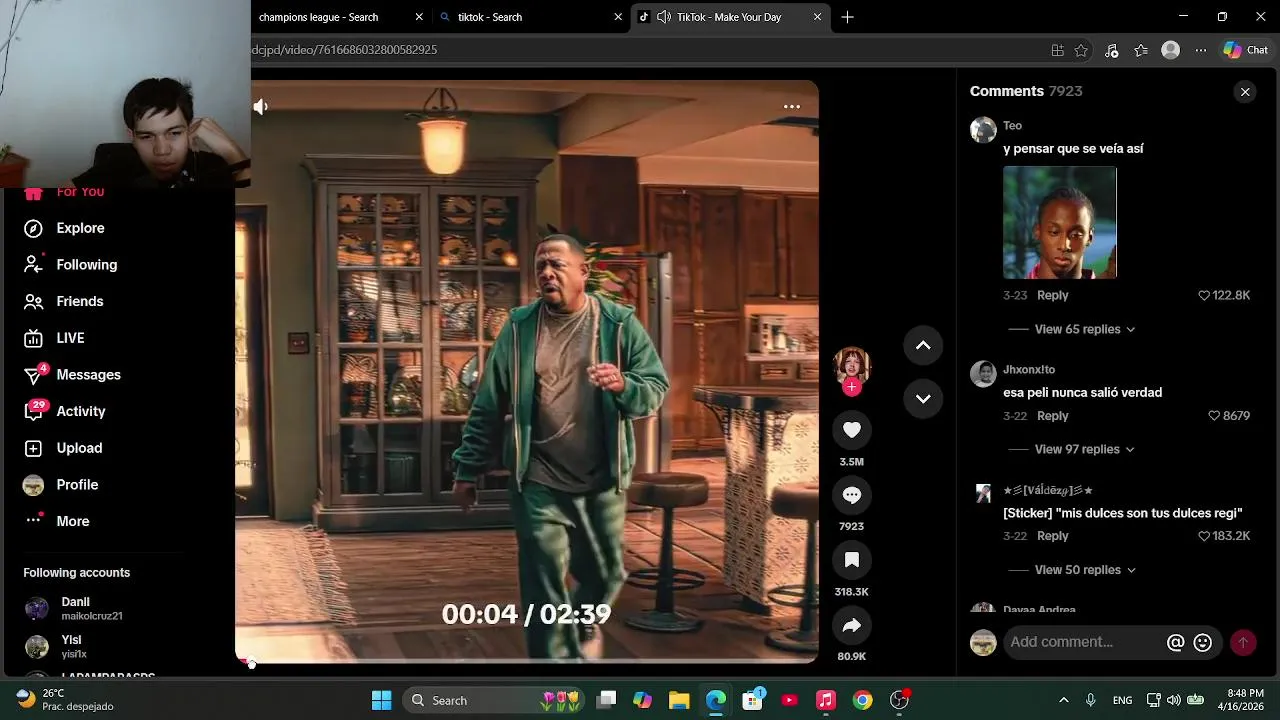
Task: Show hidden icons in the system tray
Action: click(1063, 700)
